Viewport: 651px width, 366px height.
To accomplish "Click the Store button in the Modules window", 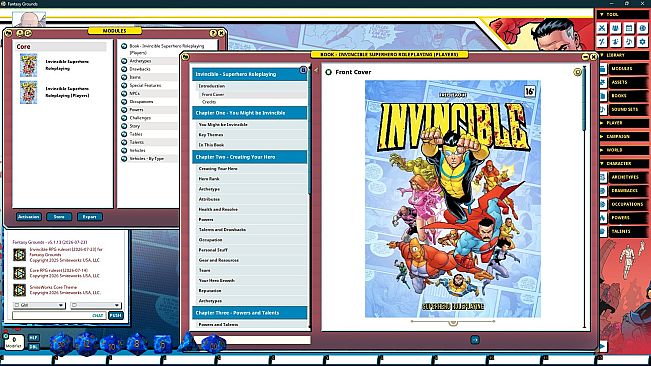I will click(x=59, y=217).
